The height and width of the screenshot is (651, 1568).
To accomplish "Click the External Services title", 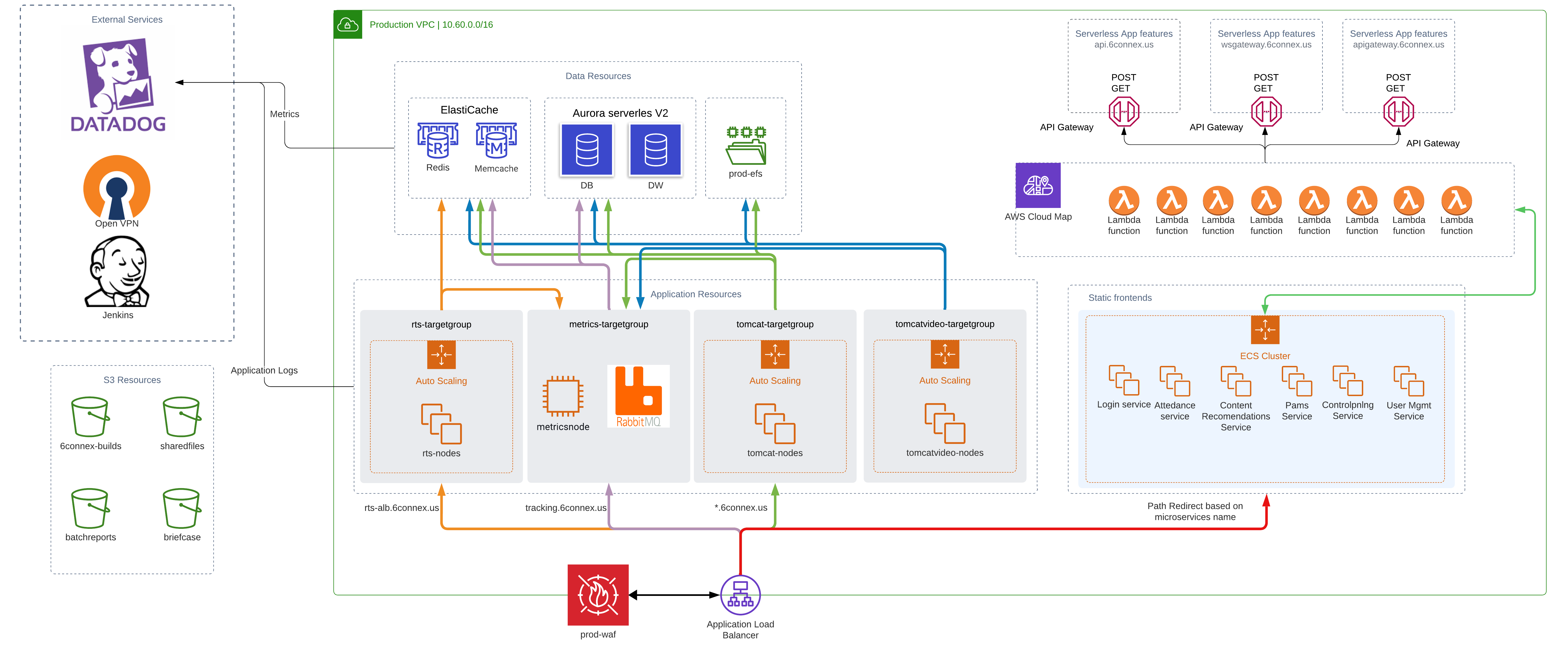I will (x=127, y=20).
